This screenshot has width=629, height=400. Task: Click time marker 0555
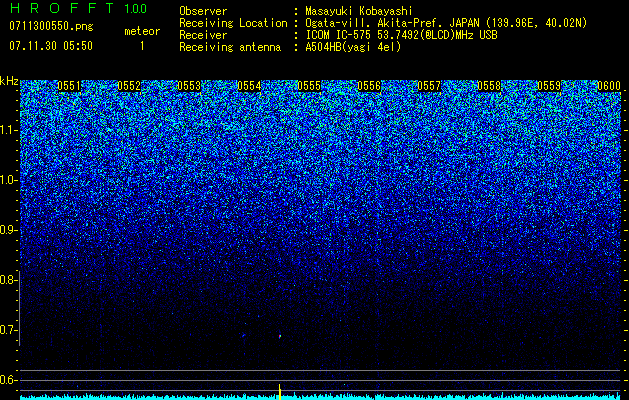click(309, 86)
